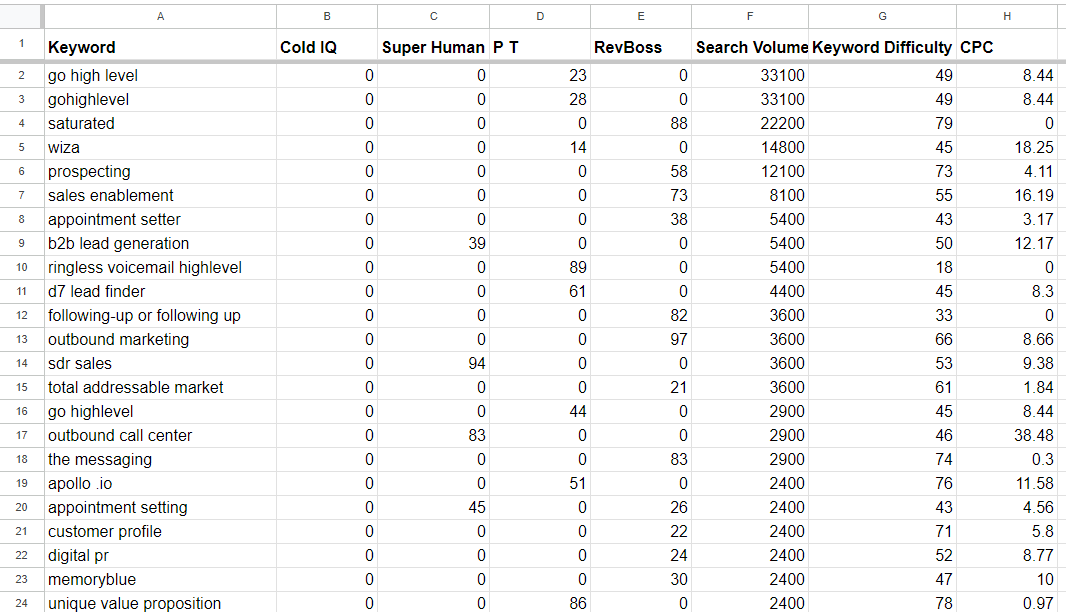Select column H header
The width and height of the screenshot is (1066, 612).
1007,16
